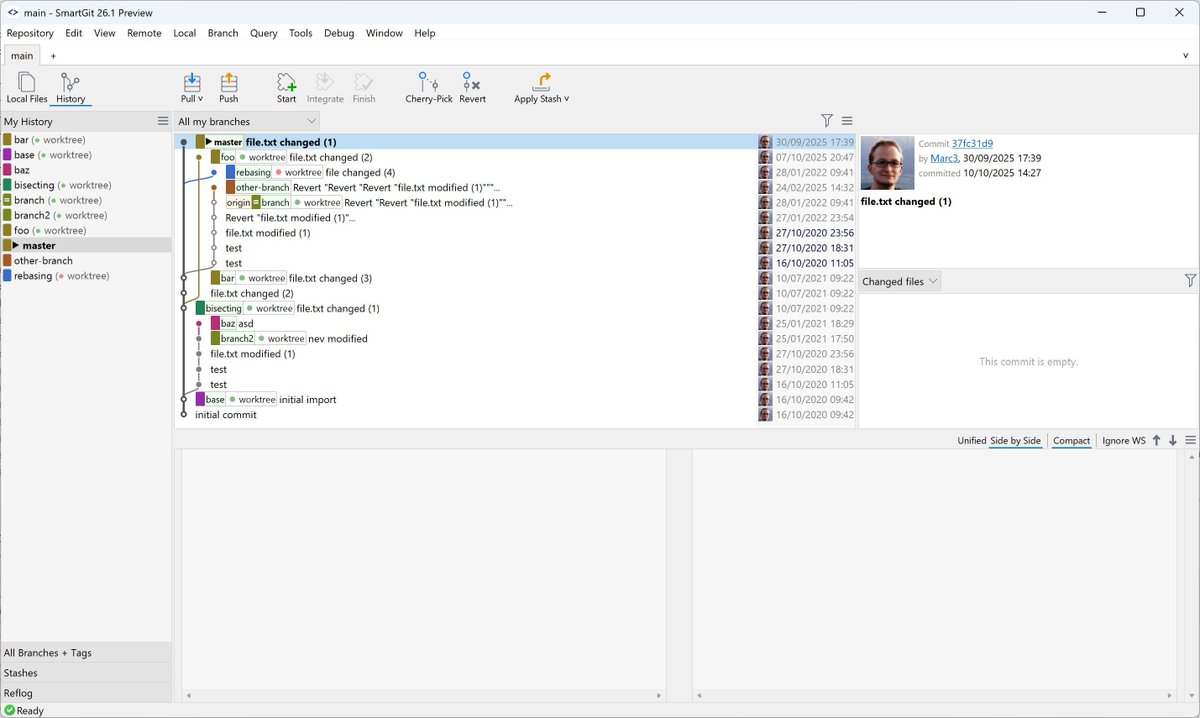
Task: Click the Pull toolbar icon
Action: click(x=192, y=83)
